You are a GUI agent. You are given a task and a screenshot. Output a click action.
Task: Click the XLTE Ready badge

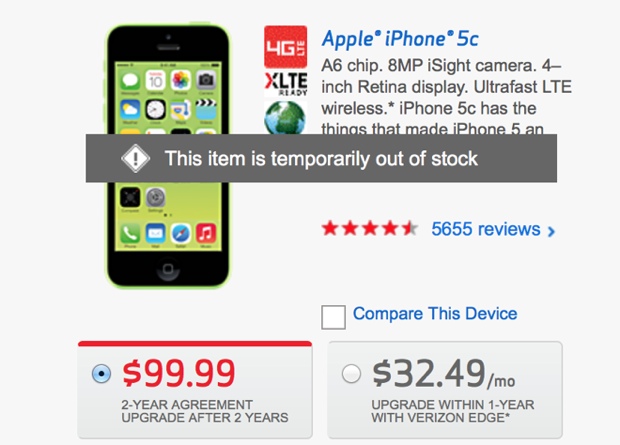pos(285,83)
